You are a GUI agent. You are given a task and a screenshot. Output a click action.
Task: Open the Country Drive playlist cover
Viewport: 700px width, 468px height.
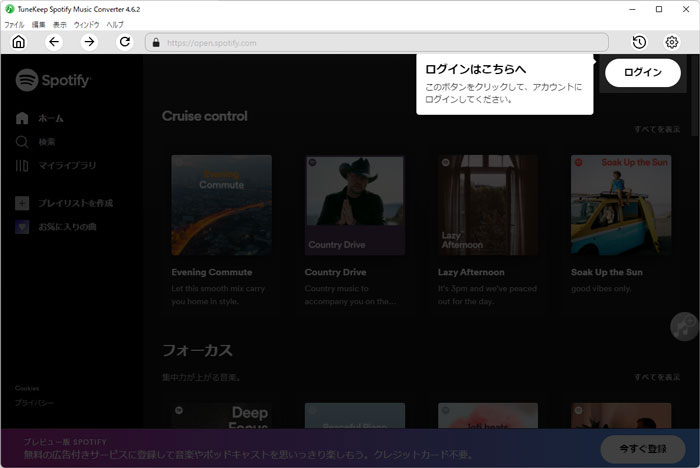tap(355, 205)
